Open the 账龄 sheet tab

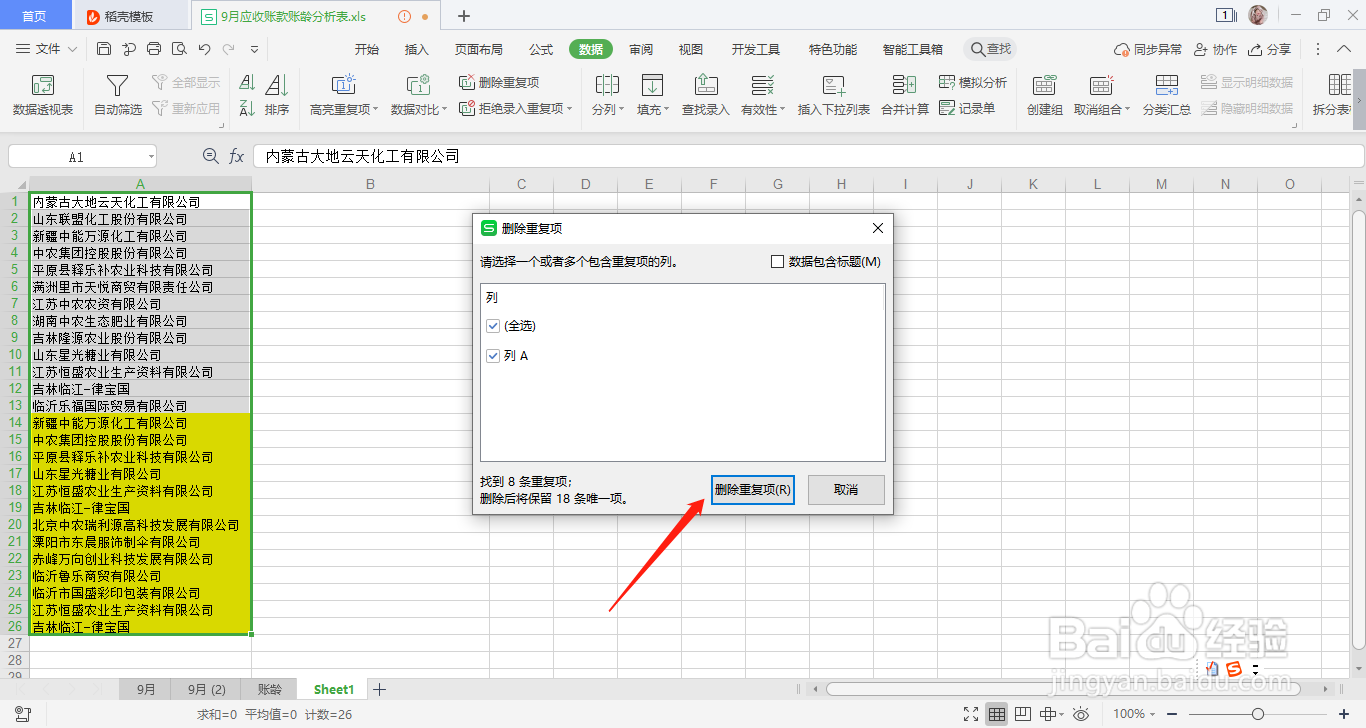click(x=270, y=689)
